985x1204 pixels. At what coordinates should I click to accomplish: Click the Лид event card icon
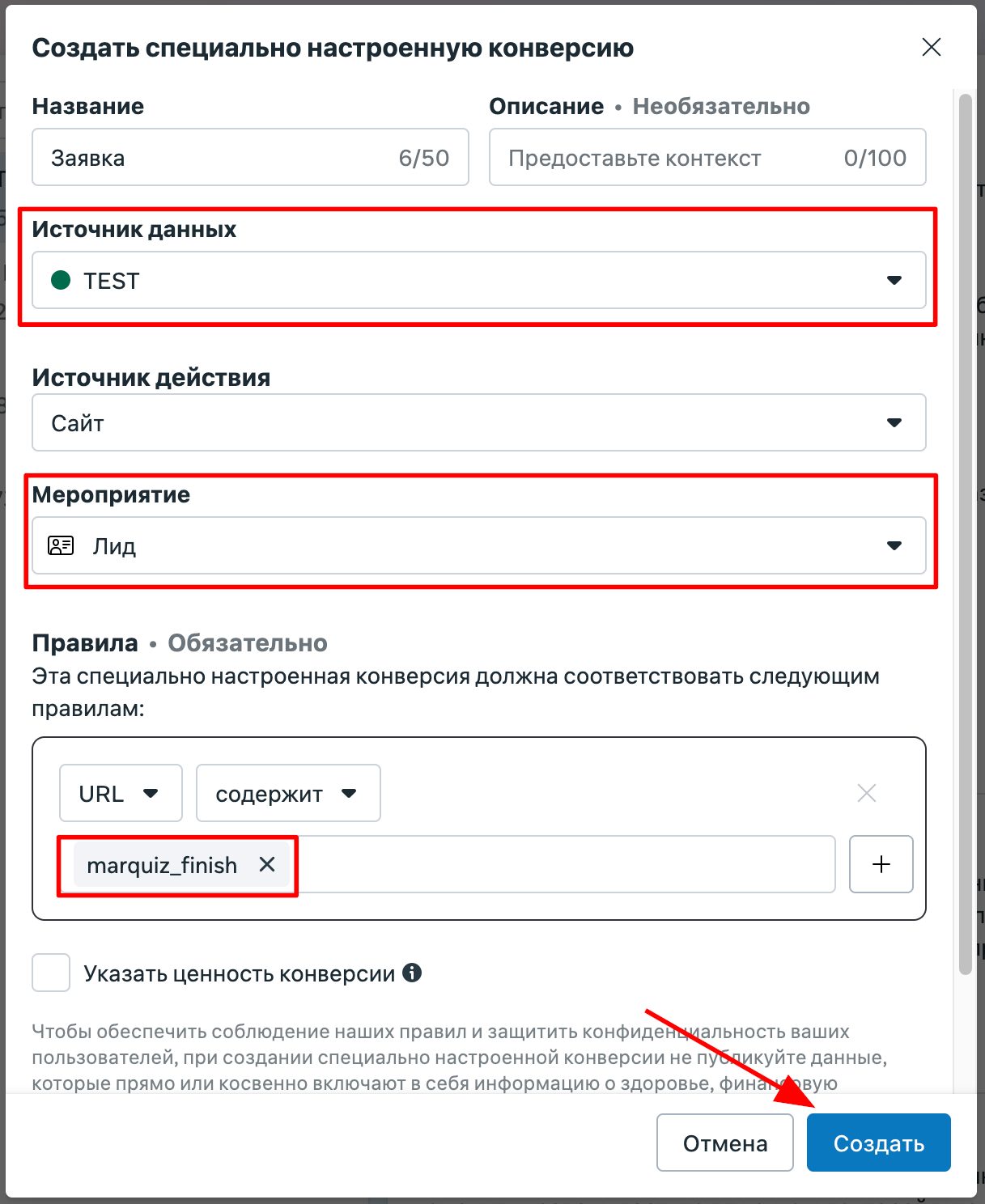[x=61, y=545]
